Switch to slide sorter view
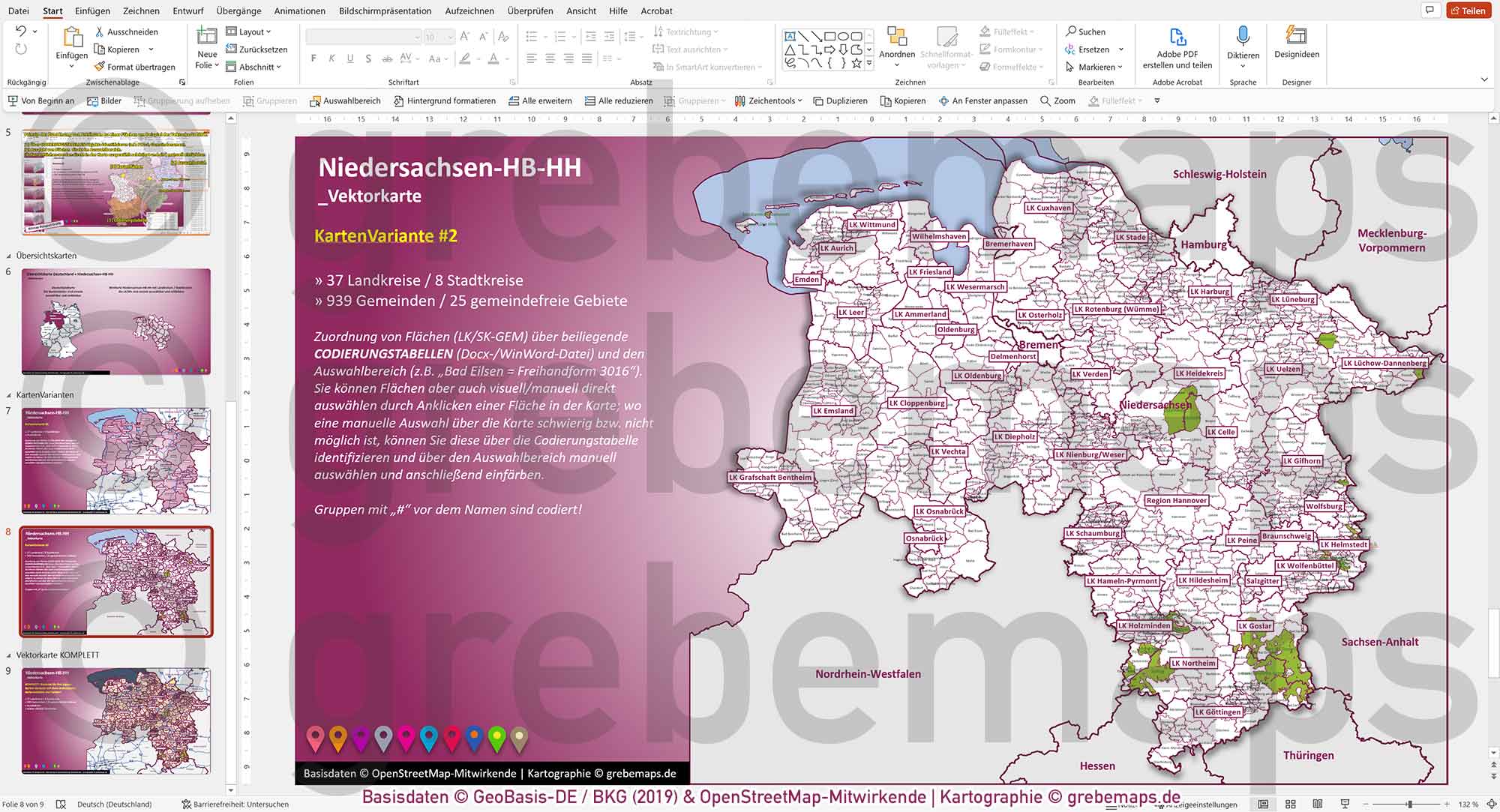Image resolution: width=1500 pixels, height=812 pixels. 1290,804
